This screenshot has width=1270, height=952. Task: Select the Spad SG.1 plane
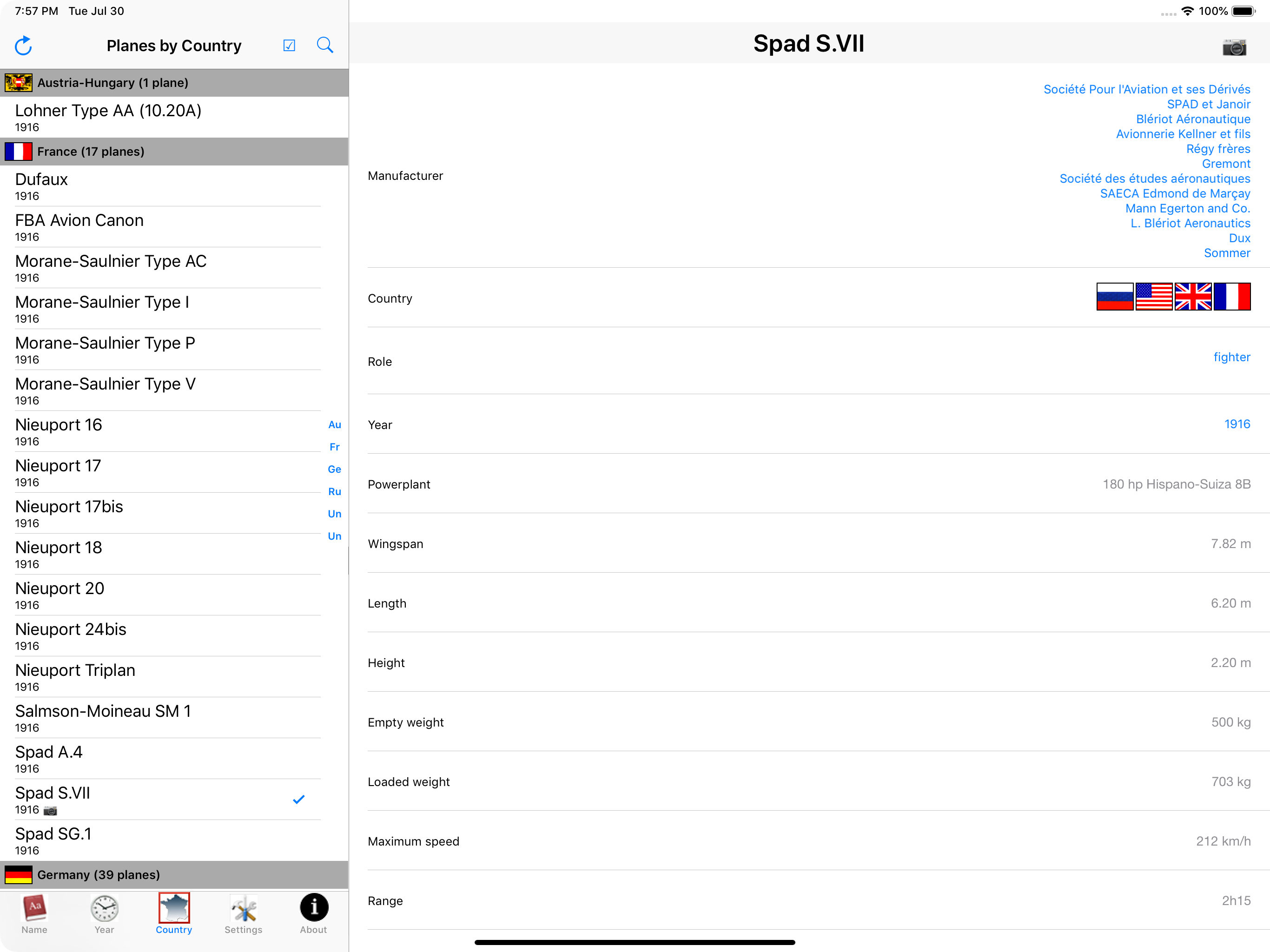tap(174, 840)
